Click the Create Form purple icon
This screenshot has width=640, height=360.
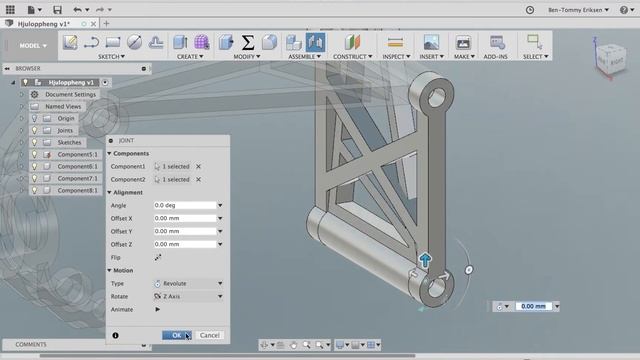point(202,42)
